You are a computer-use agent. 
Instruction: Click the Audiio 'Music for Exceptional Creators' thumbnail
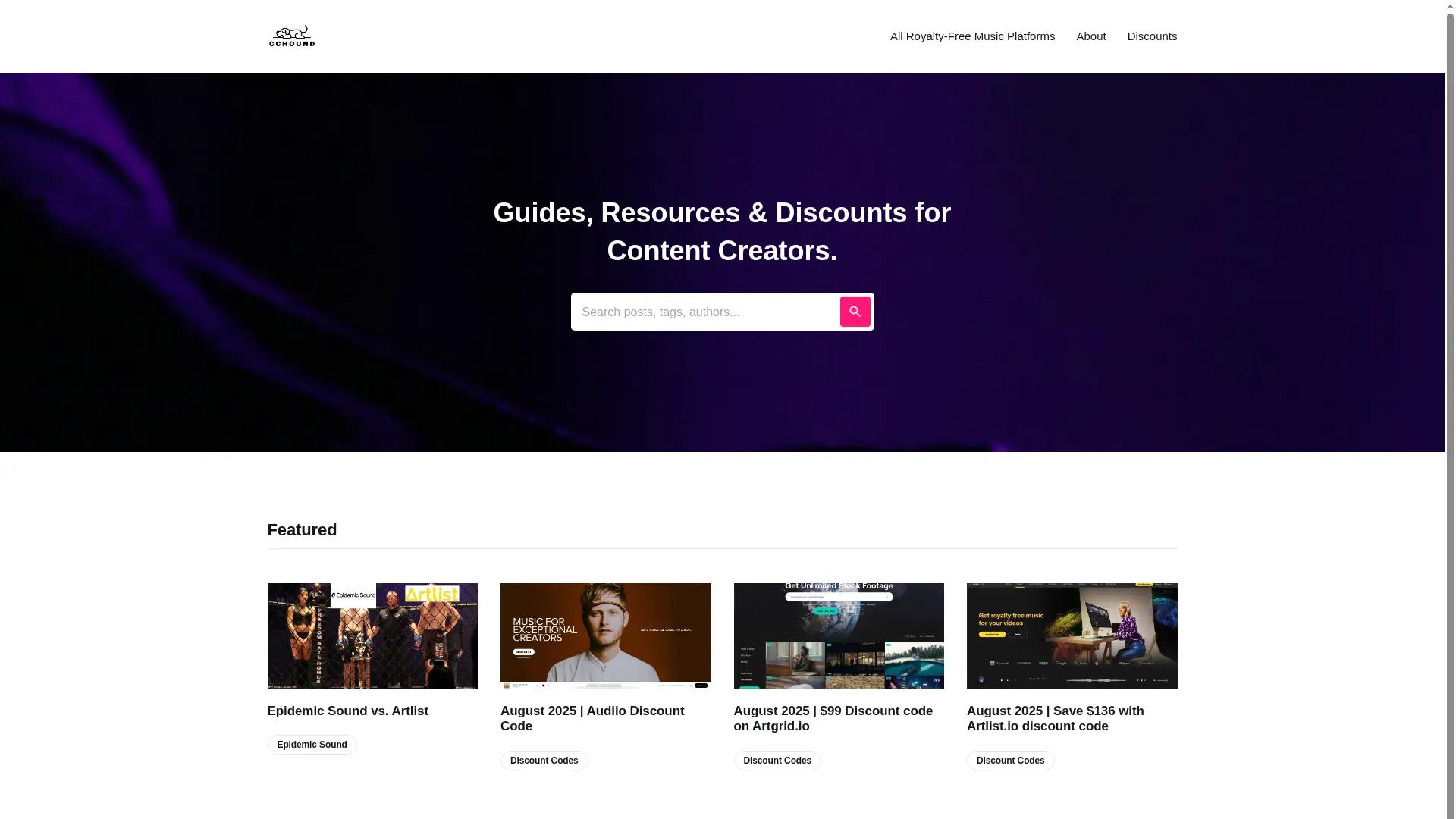[605, 635]
